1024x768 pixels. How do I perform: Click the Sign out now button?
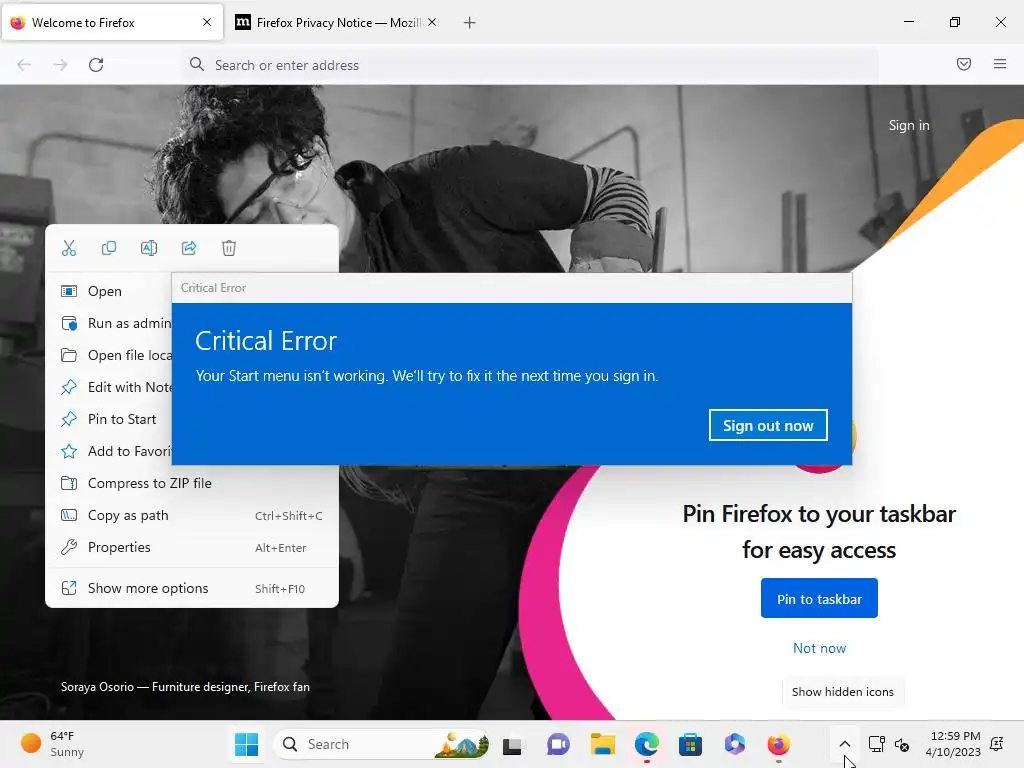(x=768, y=426)
